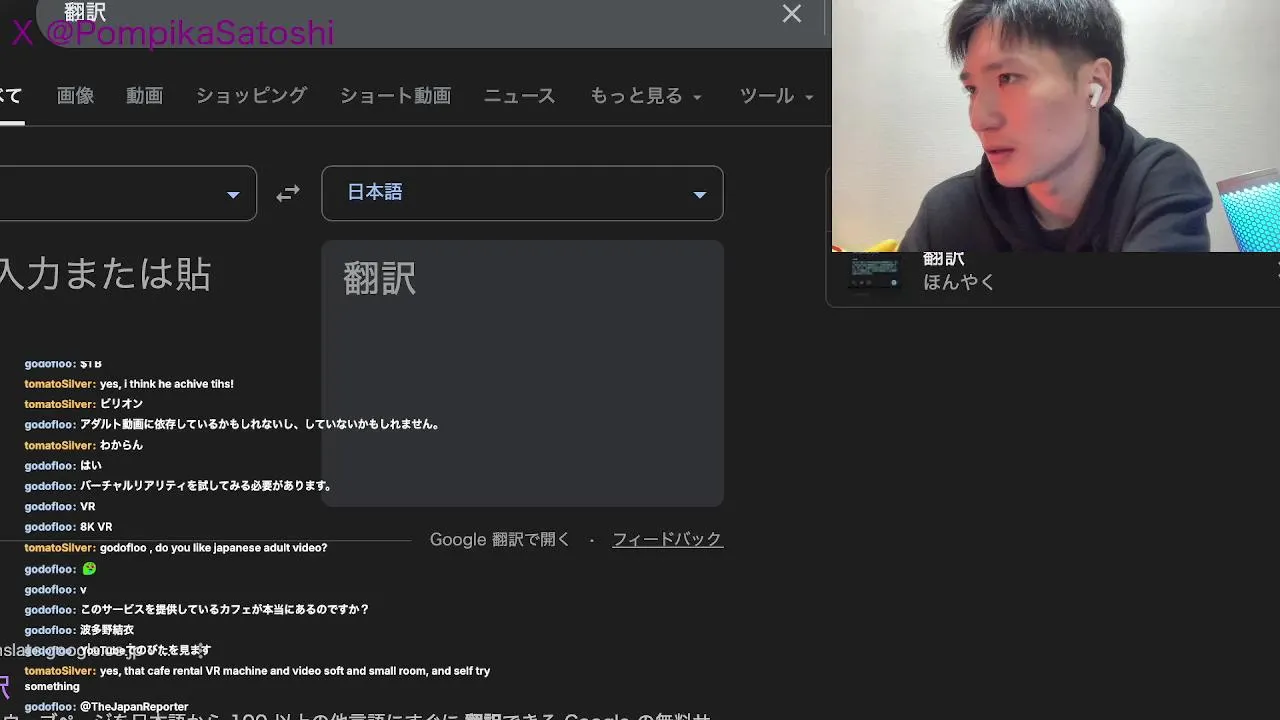
Task: Click the green emoji in godofloo's message
Action: [x=89, y=569]
